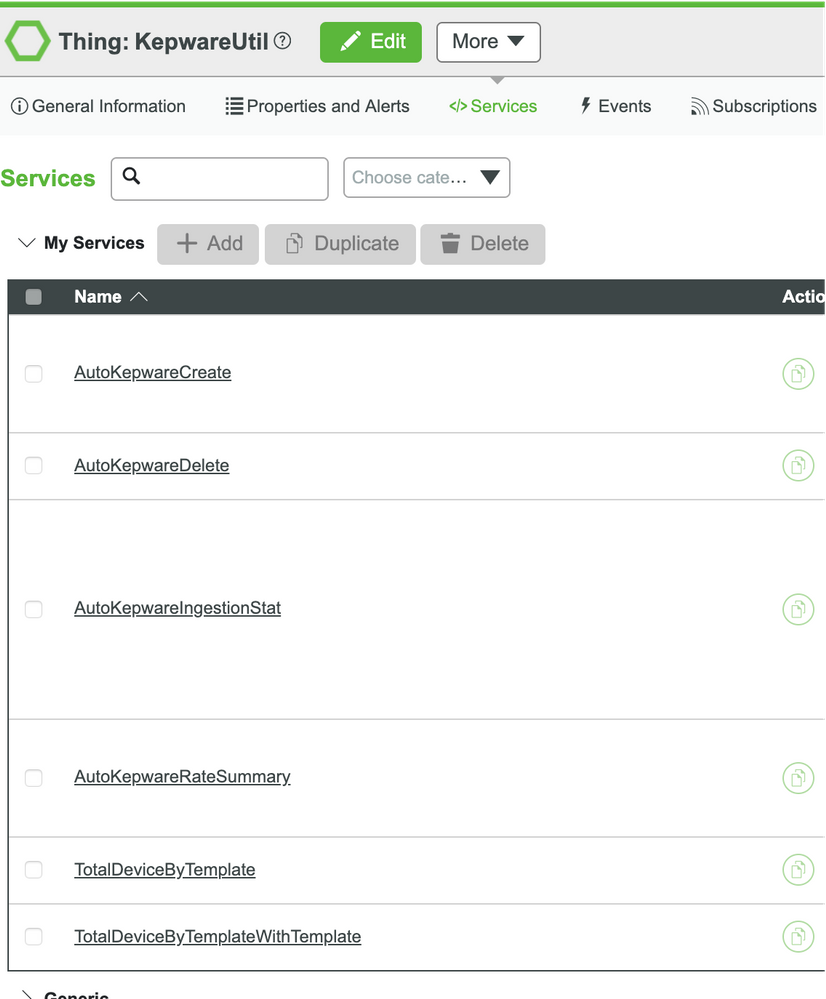Open the AutoKepwareRateSummary service link

pyautogui.click(x=182, y=777)
